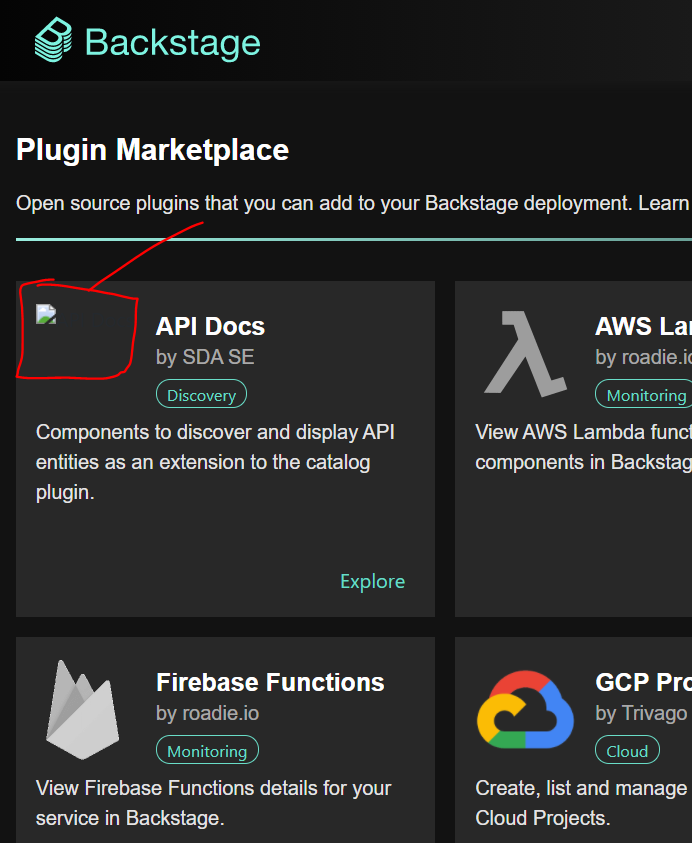Open the GCP multicolor cloud icon
The width and height of the screenshot is (692, 843).
(x=524, y=708)
